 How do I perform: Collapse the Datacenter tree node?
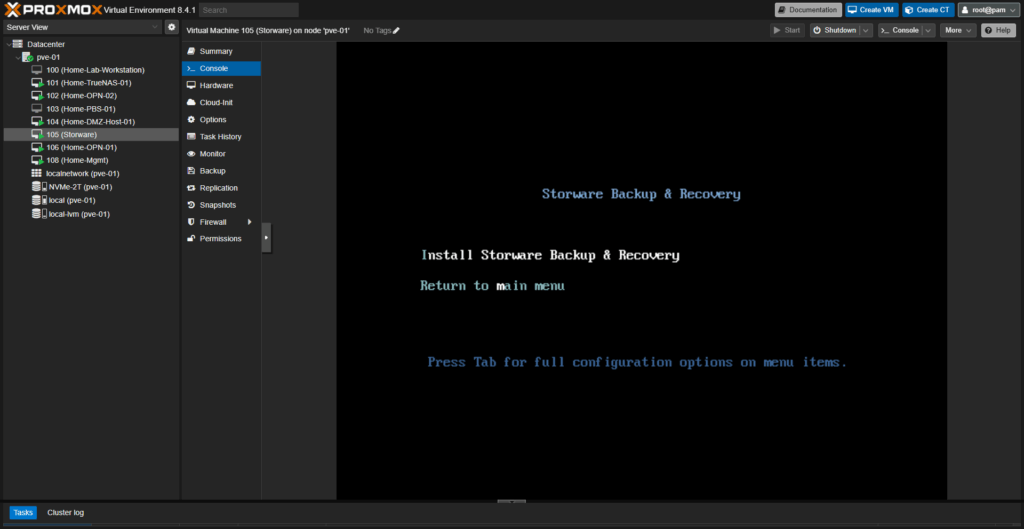click(8, 44)
